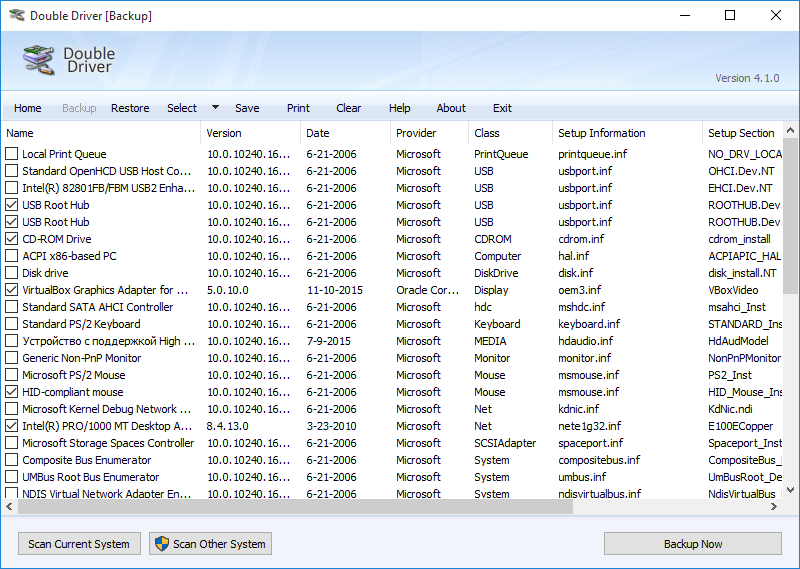Screen dimensions: 800x569
Task: Toggle the Local Print Queue checkbox
Action: pos(11,154)
